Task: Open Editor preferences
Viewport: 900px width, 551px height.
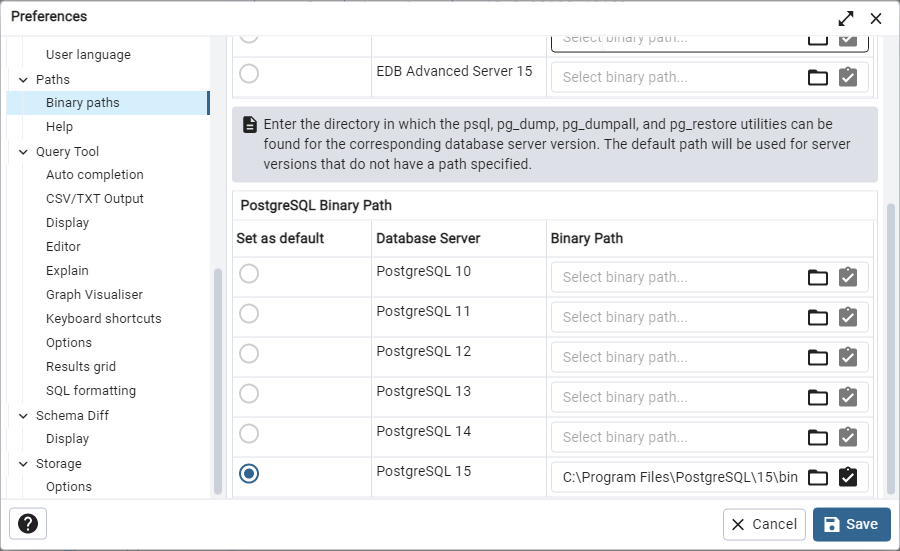Action: [63, 247]
